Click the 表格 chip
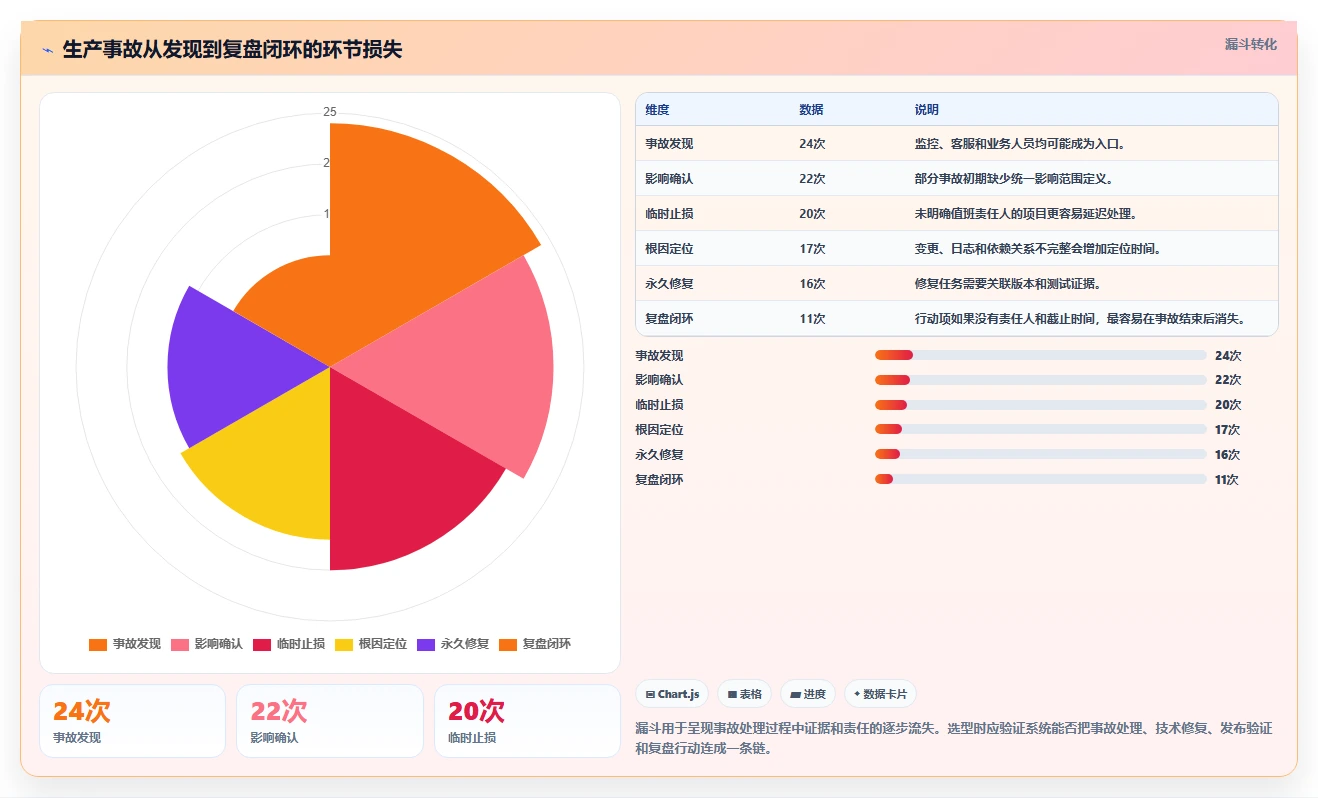Screen dimensions: 1318x798 744,694
